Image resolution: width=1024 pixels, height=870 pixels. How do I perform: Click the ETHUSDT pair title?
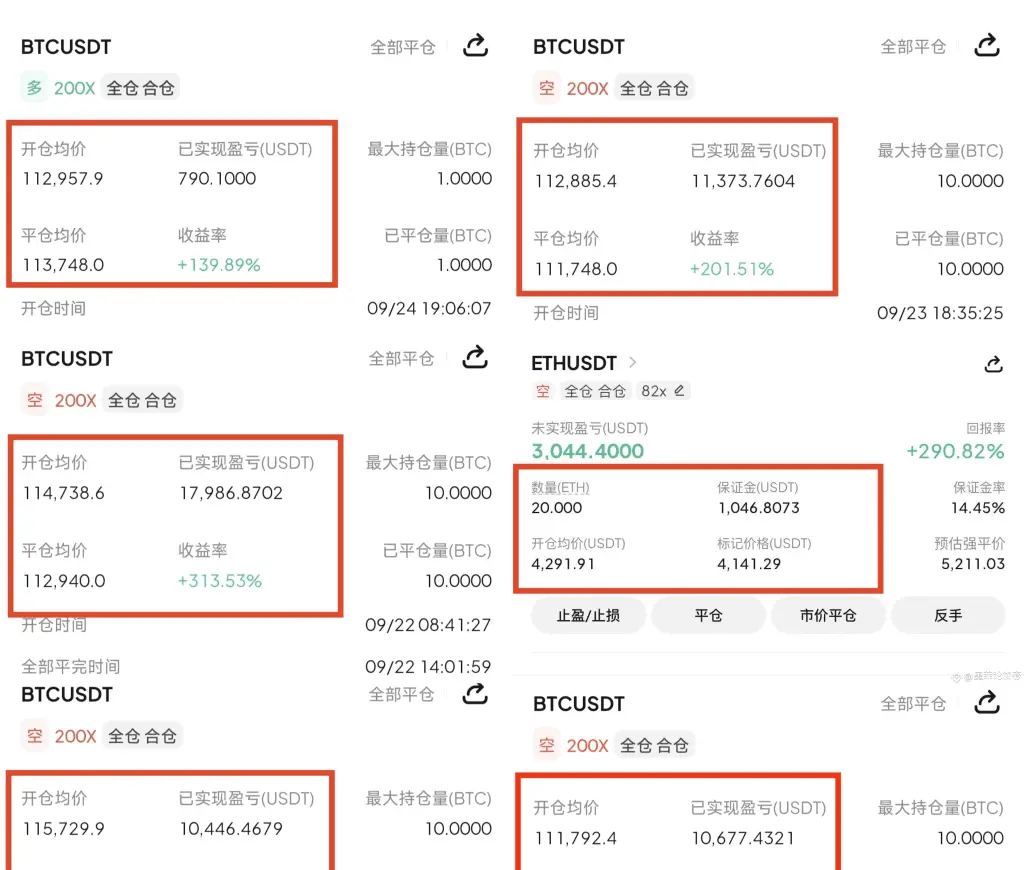tap(573, 362)
